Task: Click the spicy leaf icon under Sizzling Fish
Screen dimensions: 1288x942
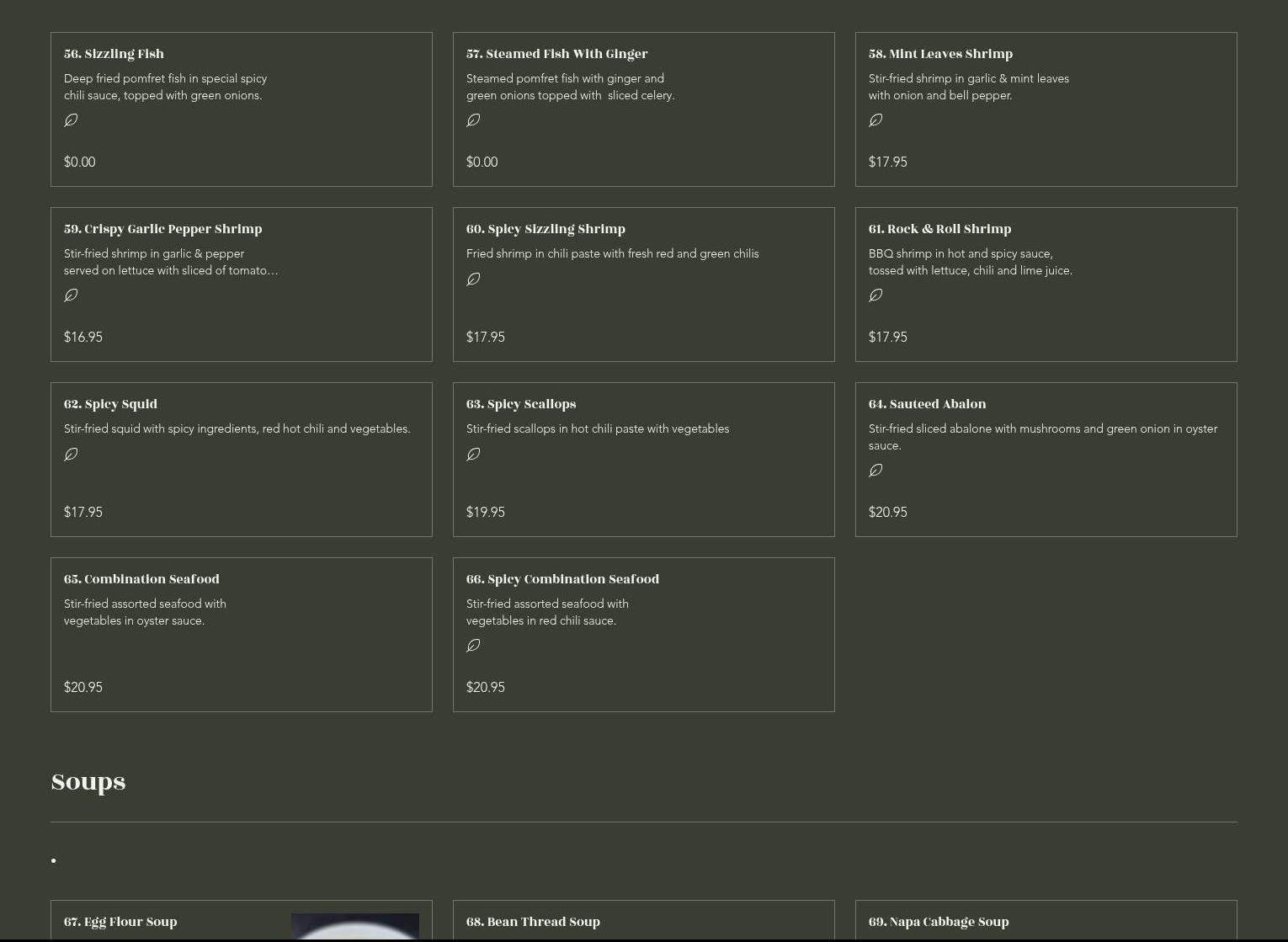Action: (x=72, y=120)
